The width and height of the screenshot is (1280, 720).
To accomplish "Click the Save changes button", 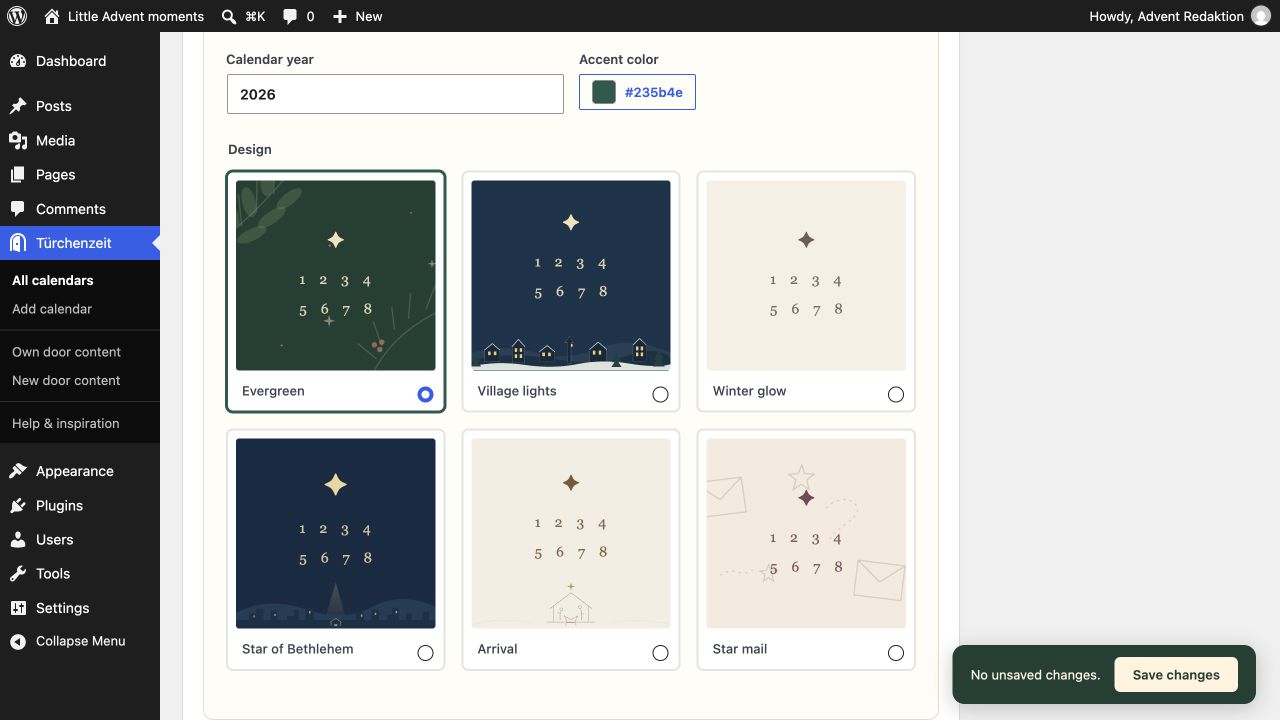I will 1176,675.
